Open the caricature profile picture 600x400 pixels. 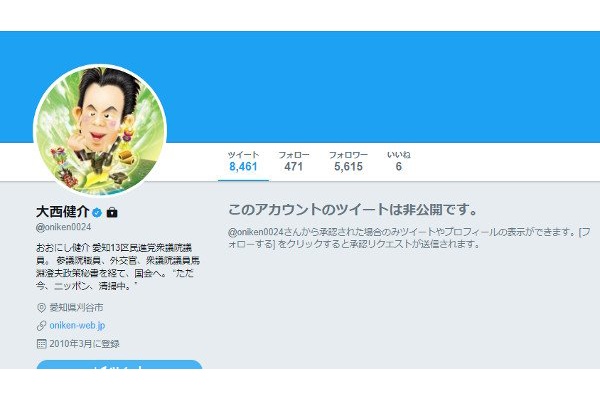click(x=100, y=131)
